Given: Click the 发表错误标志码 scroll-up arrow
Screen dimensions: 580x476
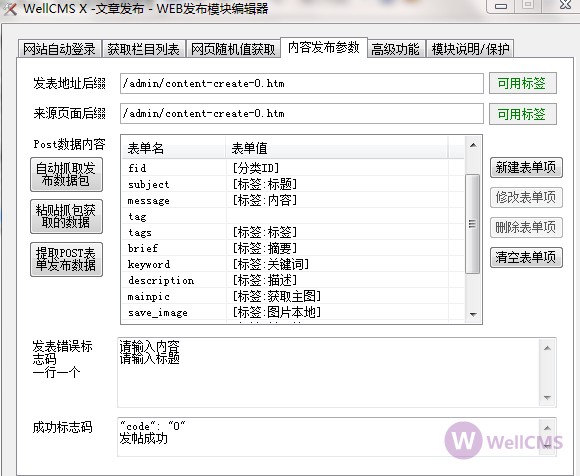Looking at the screenshot, I should (548, 348).
